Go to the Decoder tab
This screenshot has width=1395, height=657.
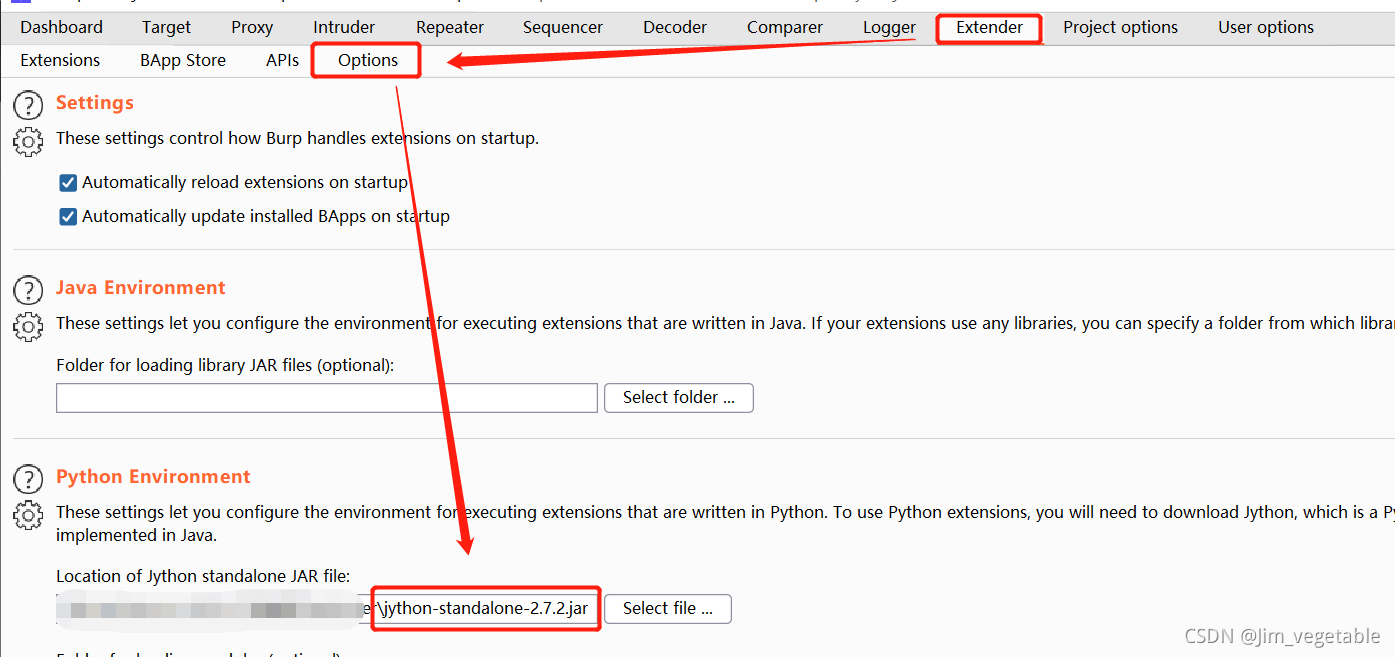tap(675, 27)
